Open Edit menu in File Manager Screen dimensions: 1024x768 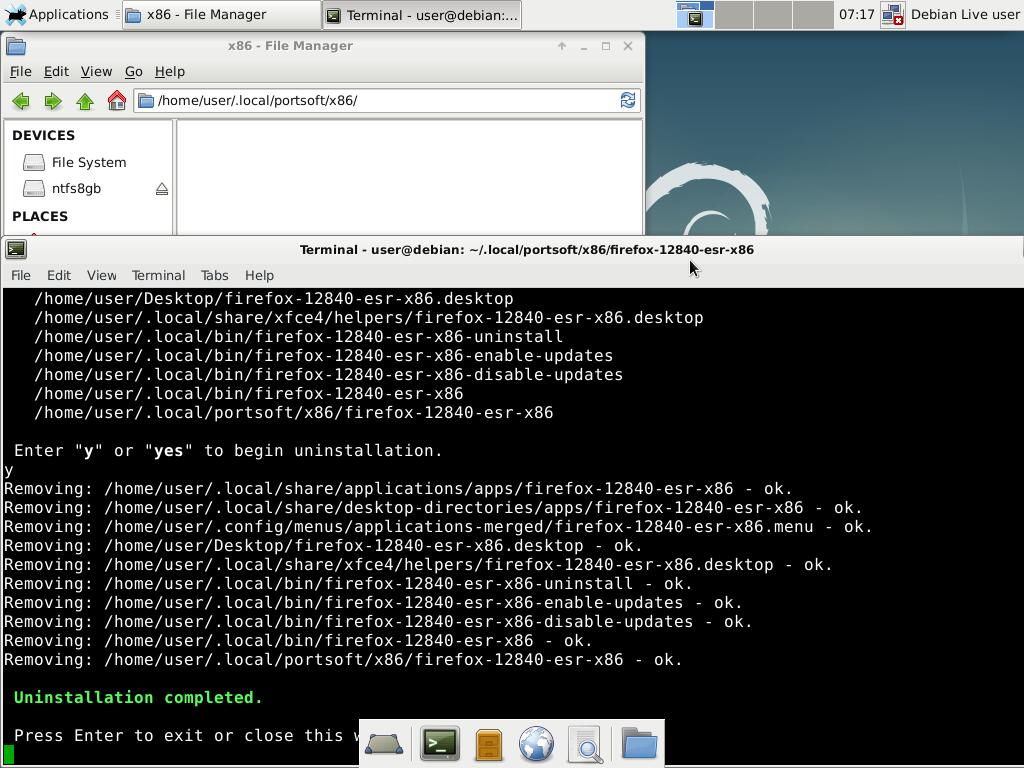56,72
